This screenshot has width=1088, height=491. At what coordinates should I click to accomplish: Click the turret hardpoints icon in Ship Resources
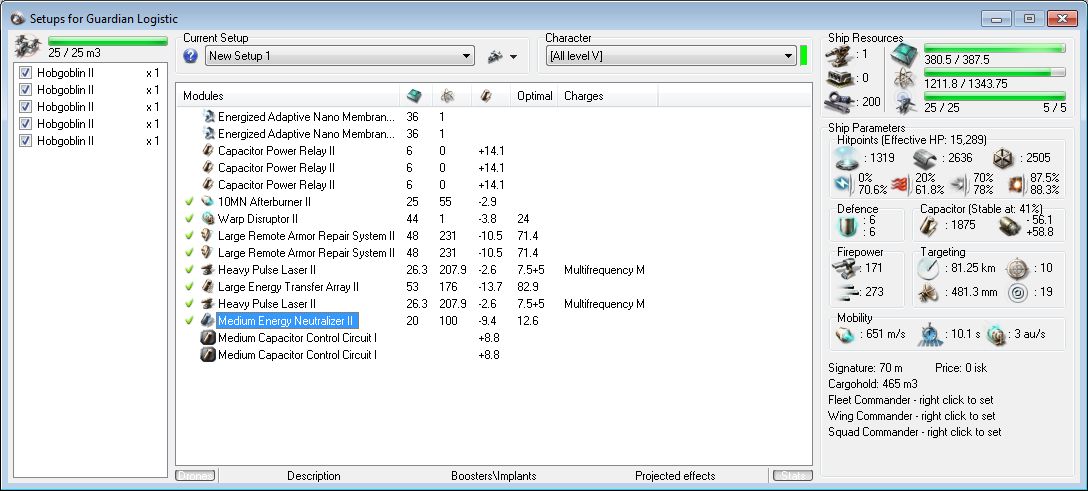coord(839,55)
